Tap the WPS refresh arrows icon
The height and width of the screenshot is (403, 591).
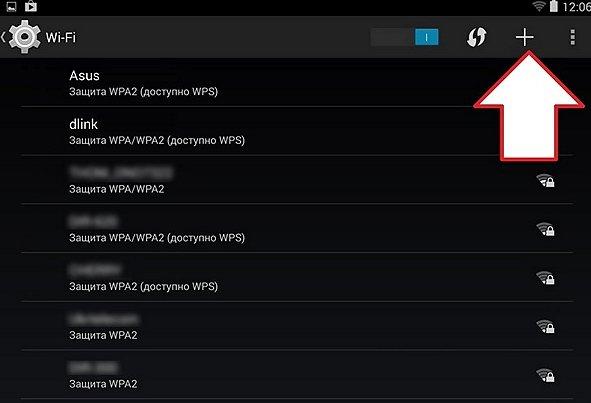tap(476, 37)
